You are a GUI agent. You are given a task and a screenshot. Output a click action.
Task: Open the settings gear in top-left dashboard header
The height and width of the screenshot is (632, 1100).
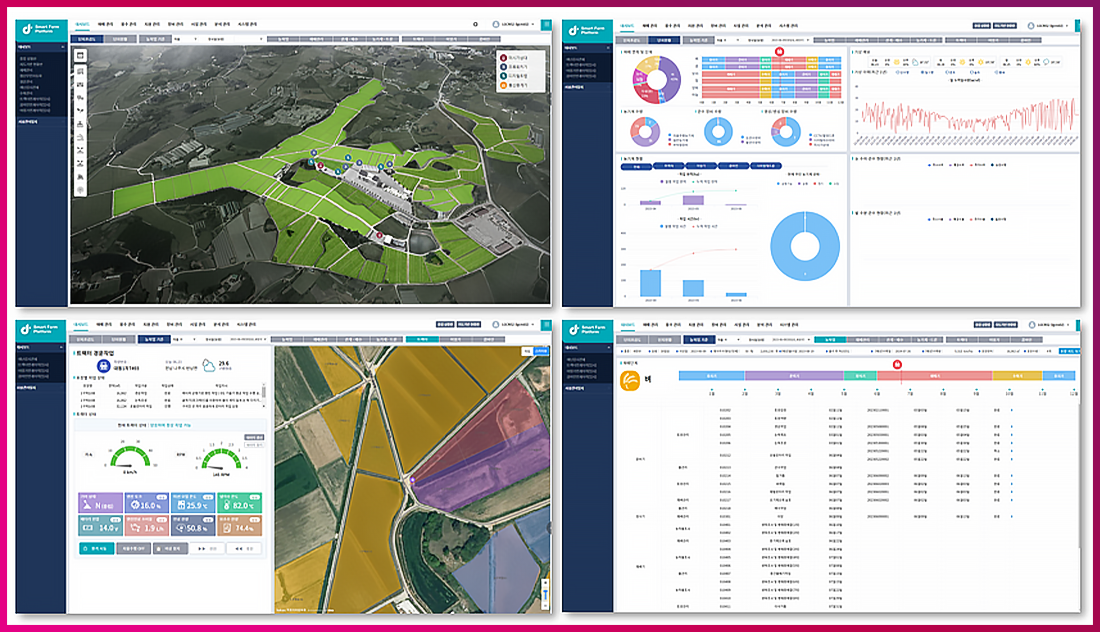click(475, 24)
